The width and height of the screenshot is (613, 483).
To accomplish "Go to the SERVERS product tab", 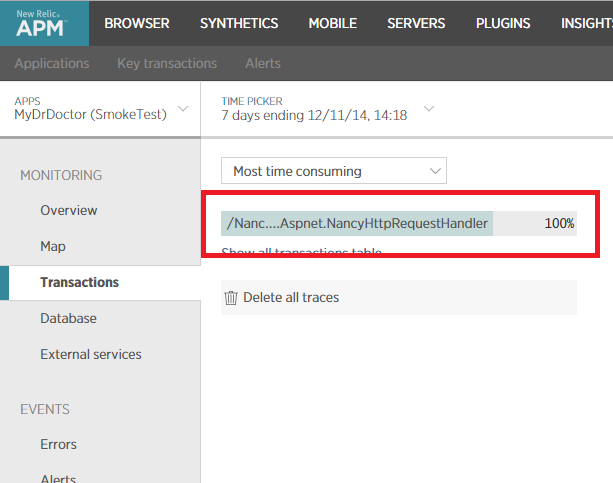I will click(416, 23).
